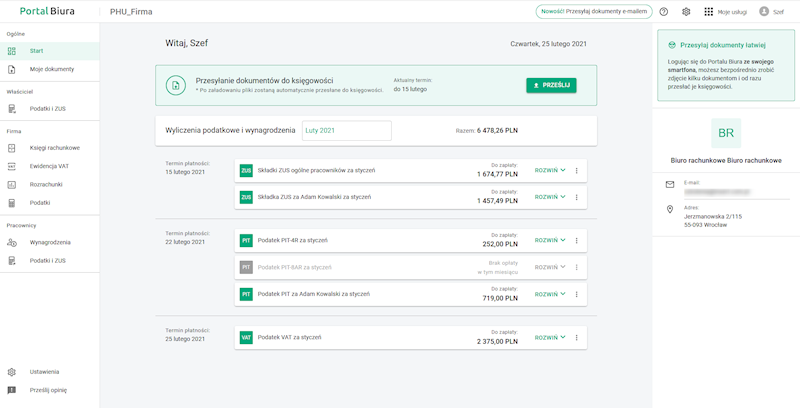Expand Składki ZUS ogólne pracowników details

click(550, 170)
